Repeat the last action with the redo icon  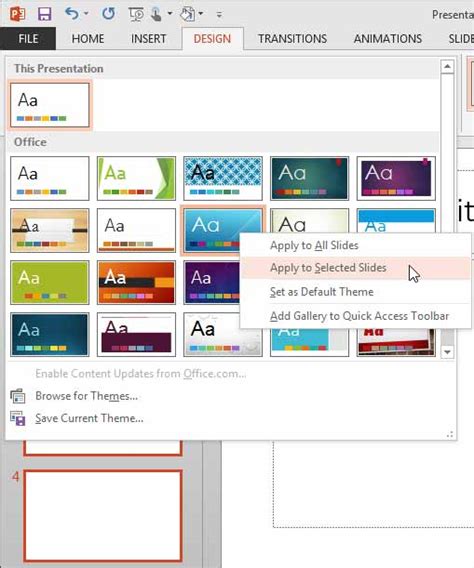click(109, 14)
